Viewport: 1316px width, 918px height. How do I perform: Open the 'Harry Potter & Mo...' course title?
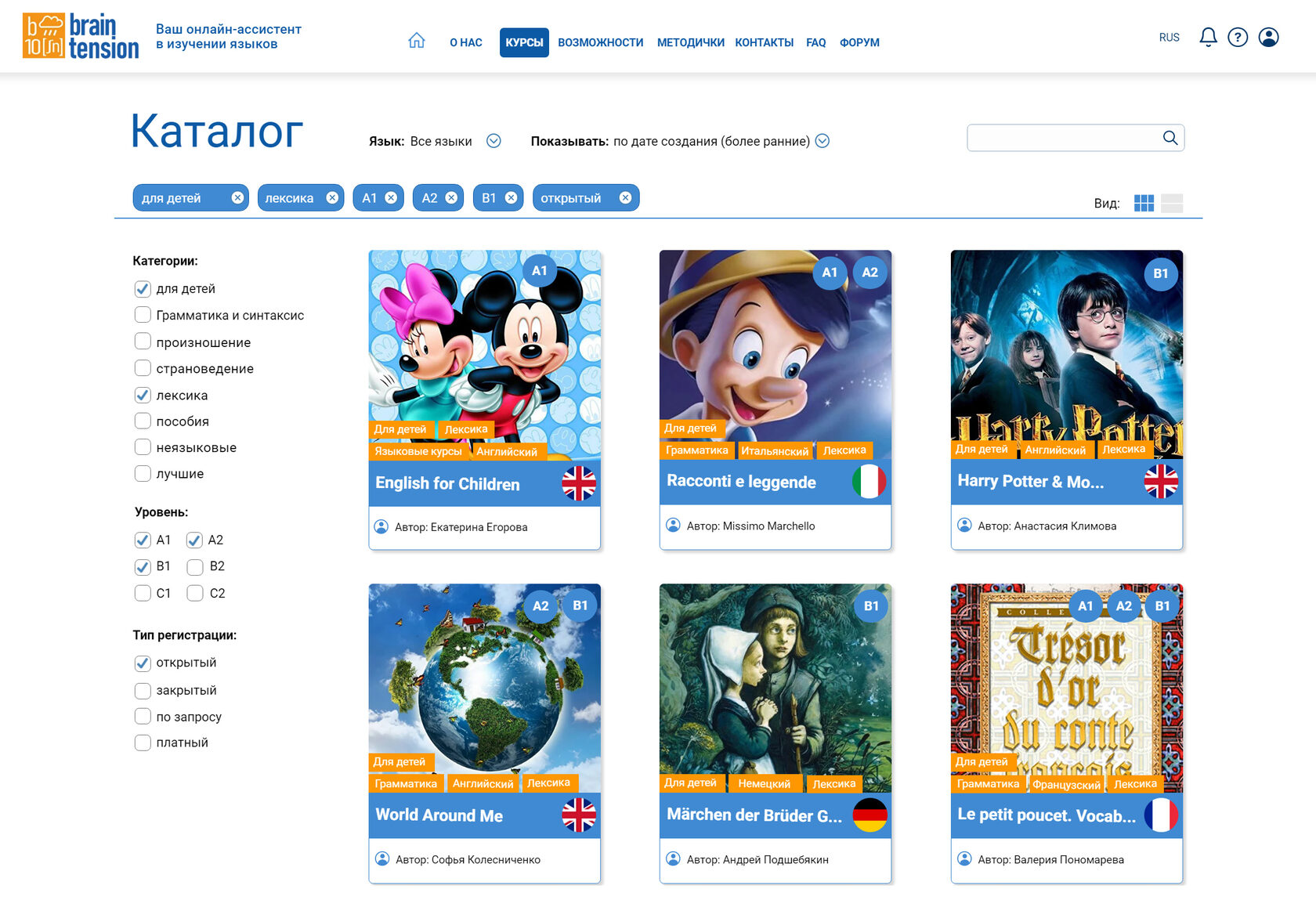pos(1031,482)
